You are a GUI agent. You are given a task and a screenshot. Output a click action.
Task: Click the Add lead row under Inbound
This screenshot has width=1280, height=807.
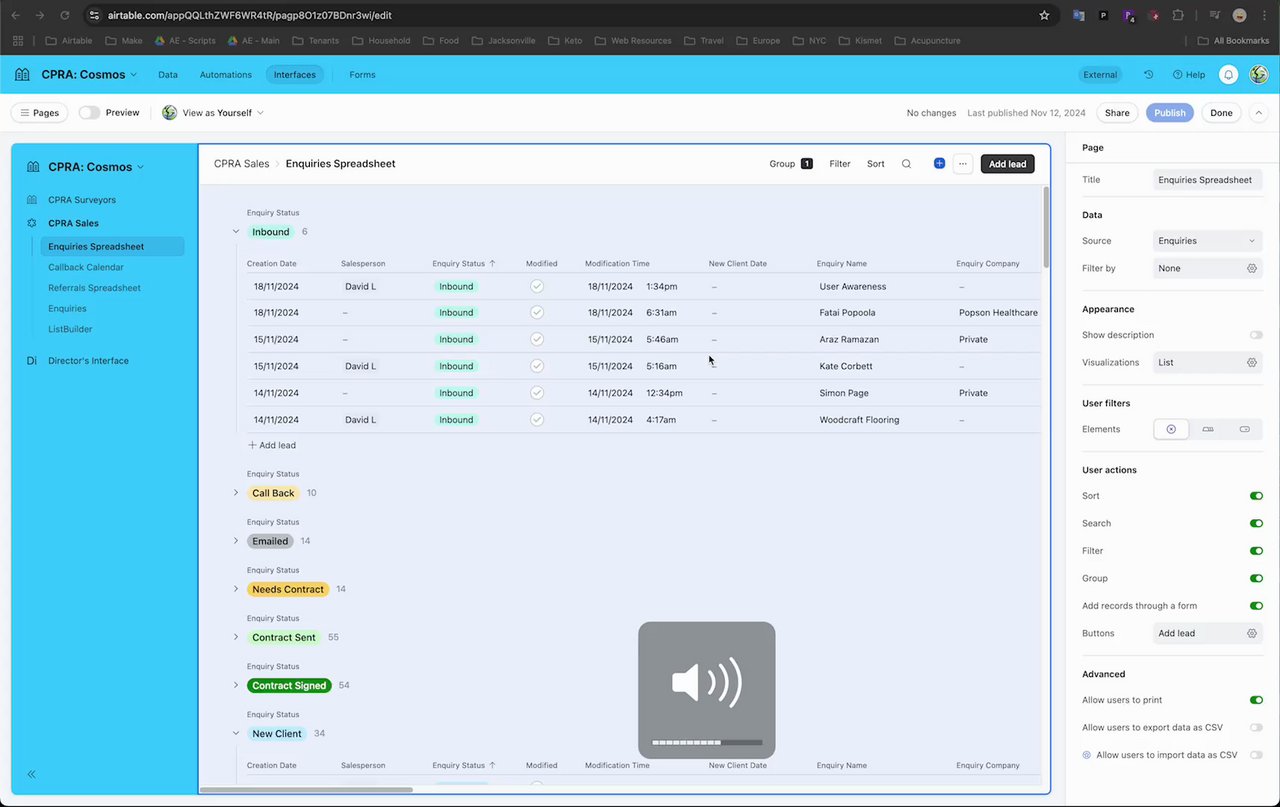pos(272,445)
